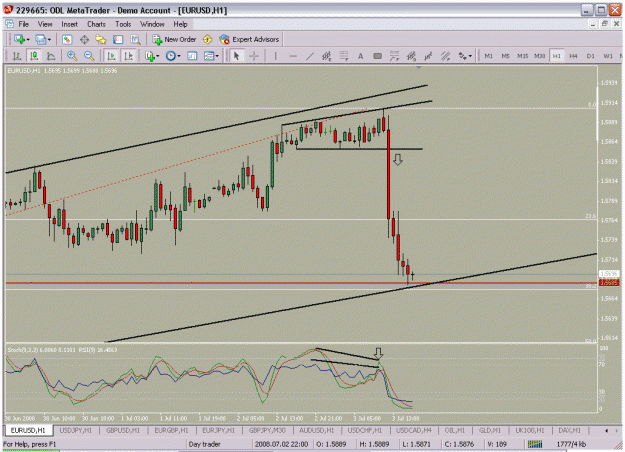The width and height of the screenshot is (625, 452).
Task: Select the vertical line drawing tool
Action: [275, 56]
